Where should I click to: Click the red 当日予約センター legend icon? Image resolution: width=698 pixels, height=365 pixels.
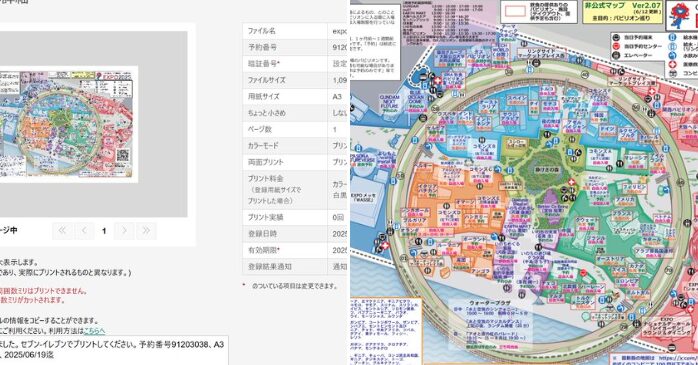point(616,46)
